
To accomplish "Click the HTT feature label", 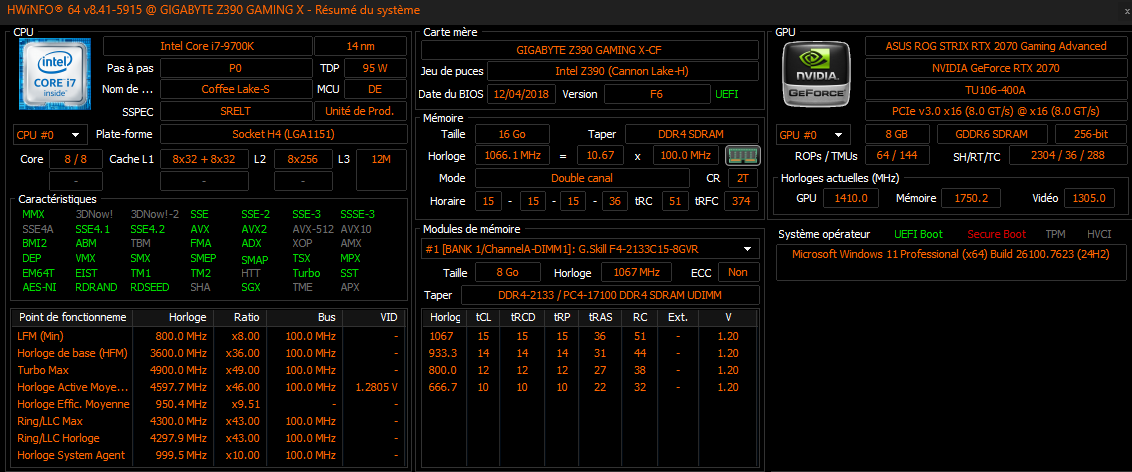I will 251,273.
